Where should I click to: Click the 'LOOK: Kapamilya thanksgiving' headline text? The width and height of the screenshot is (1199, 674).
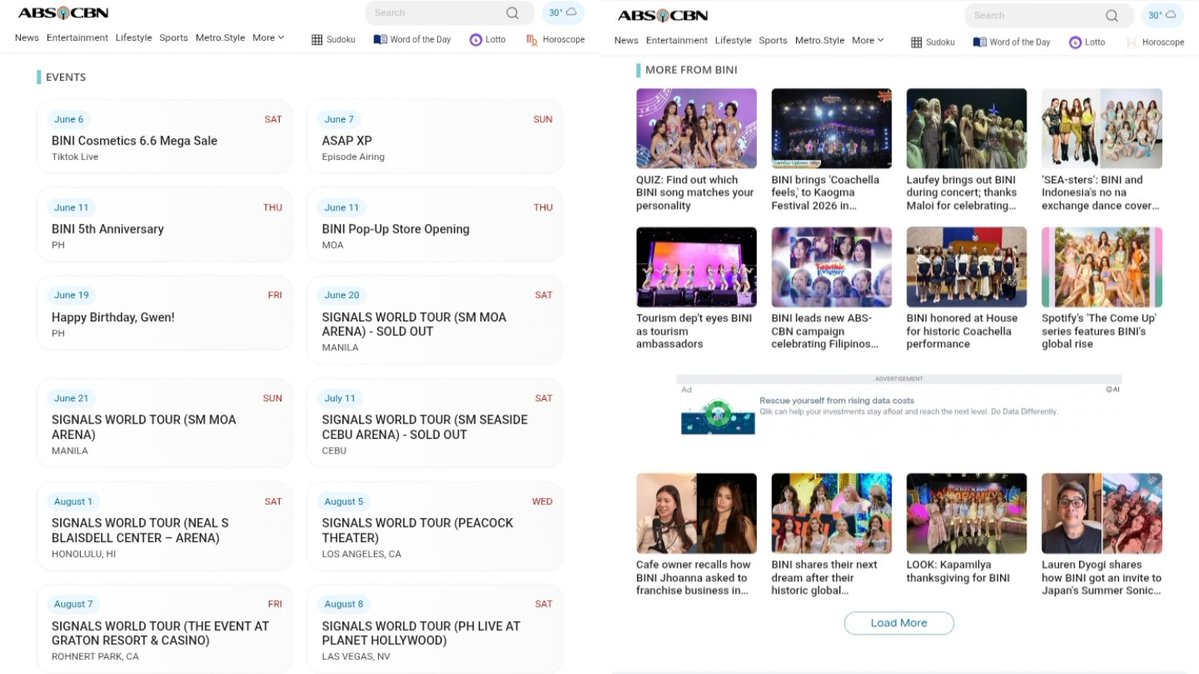(958, 571)
